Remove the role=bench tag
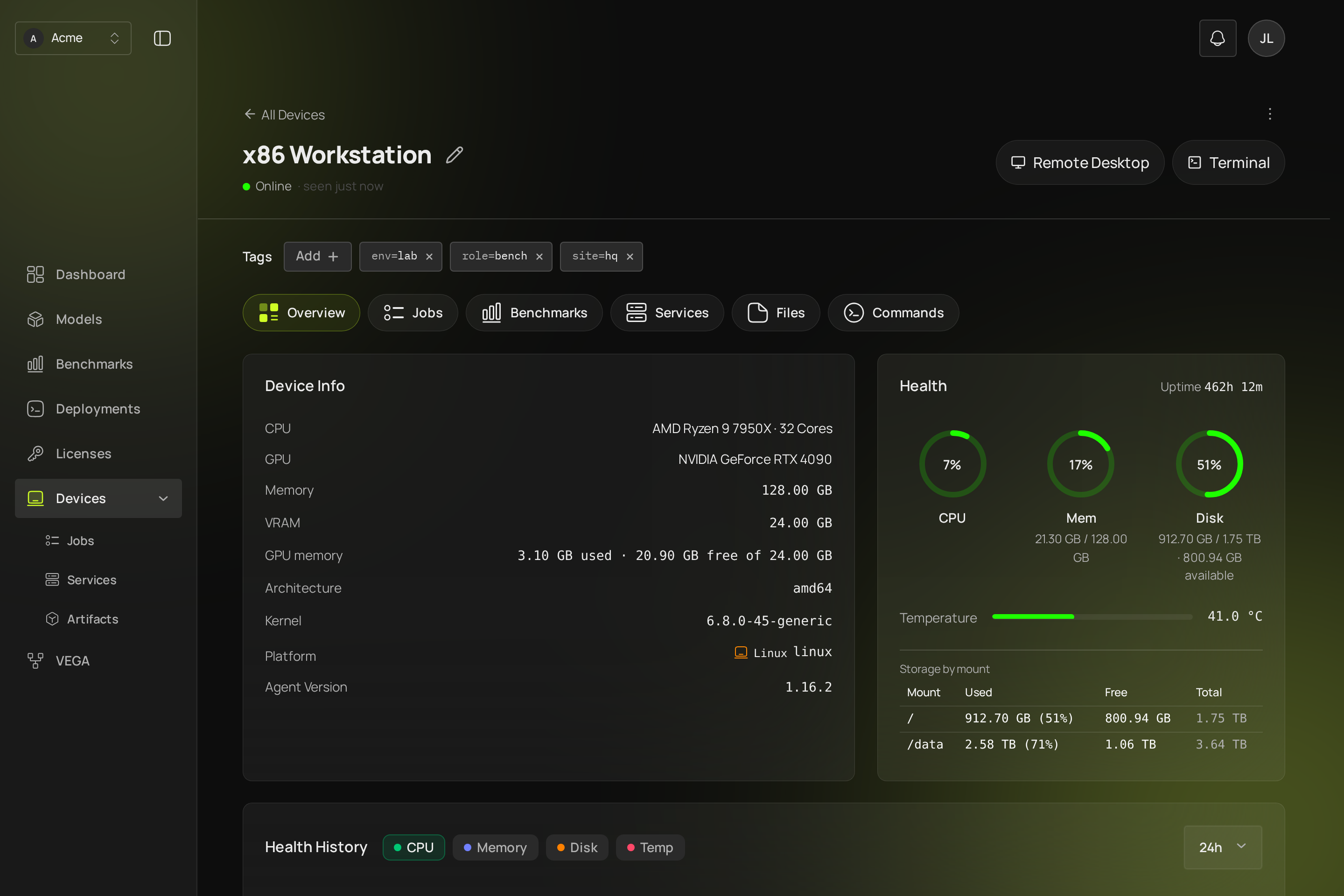This screenshot has width=1344, height=896. pyautogui.click(x=539, y=257)
